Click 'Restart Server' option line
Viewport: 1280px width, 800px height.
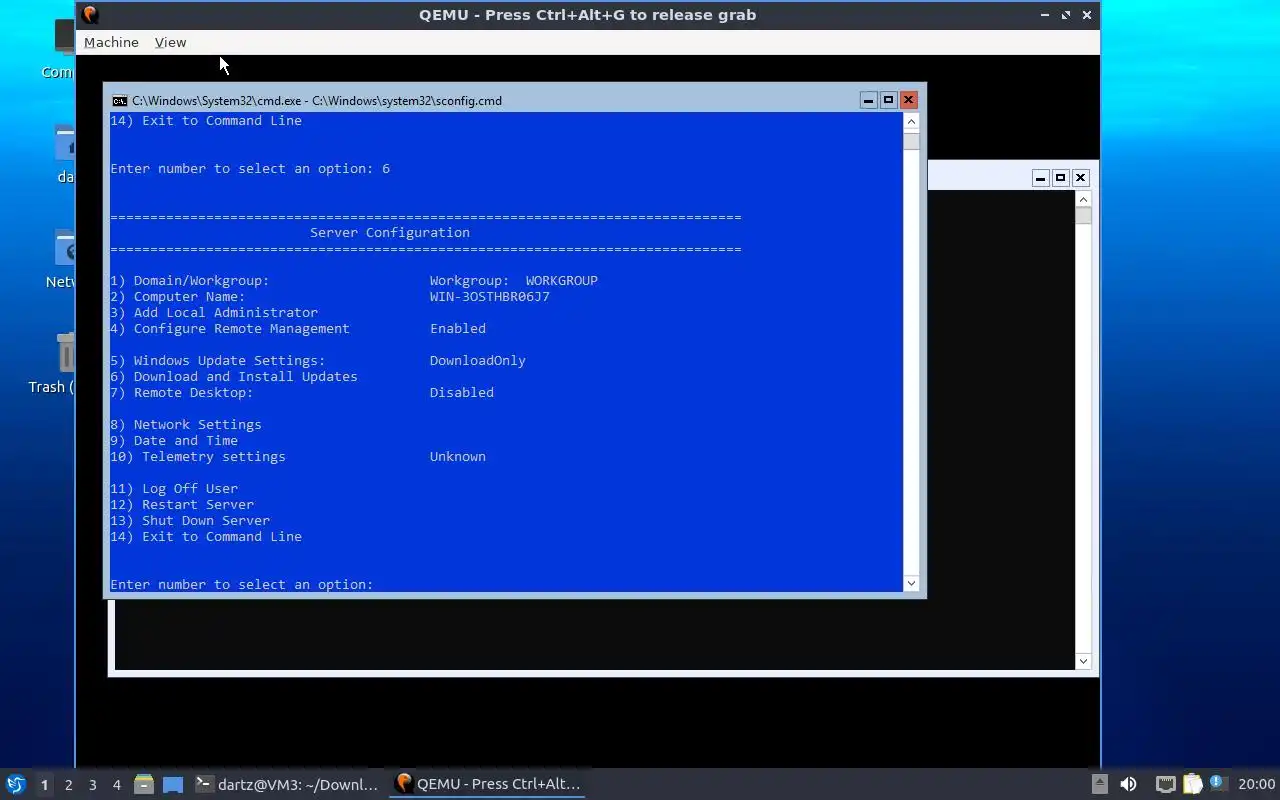coord(182,504)
